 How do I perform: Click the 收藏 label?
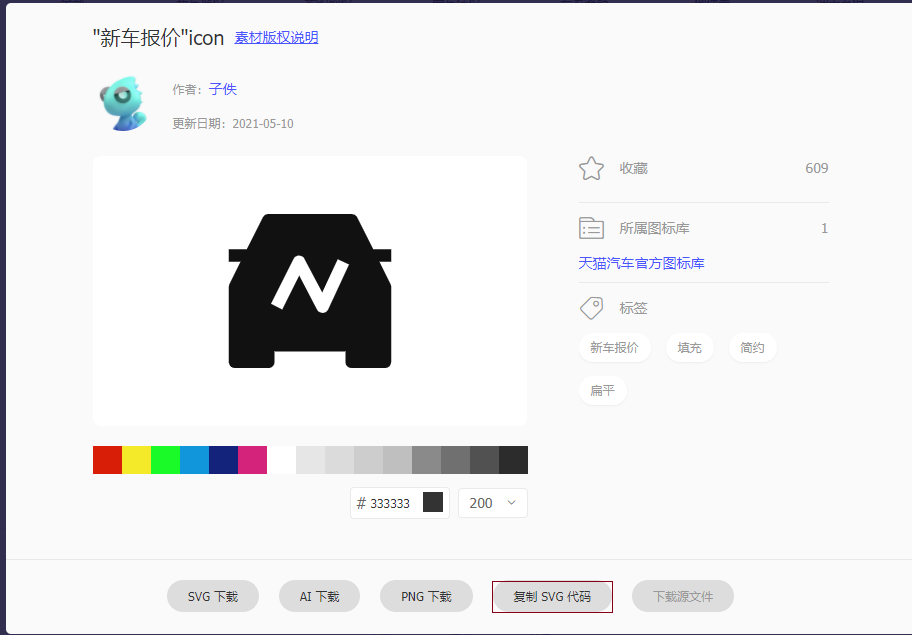(633, 168)
